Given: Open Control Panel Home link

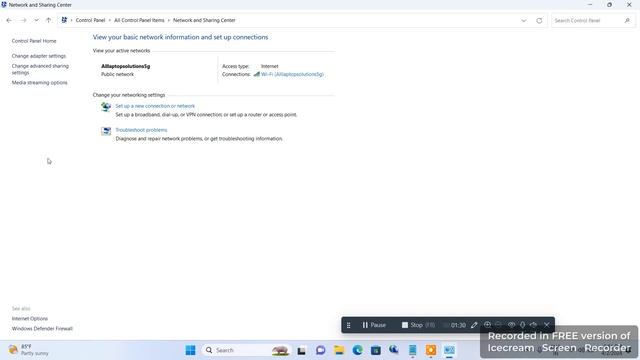Looking at the screenshot, I should click(34, 41).
